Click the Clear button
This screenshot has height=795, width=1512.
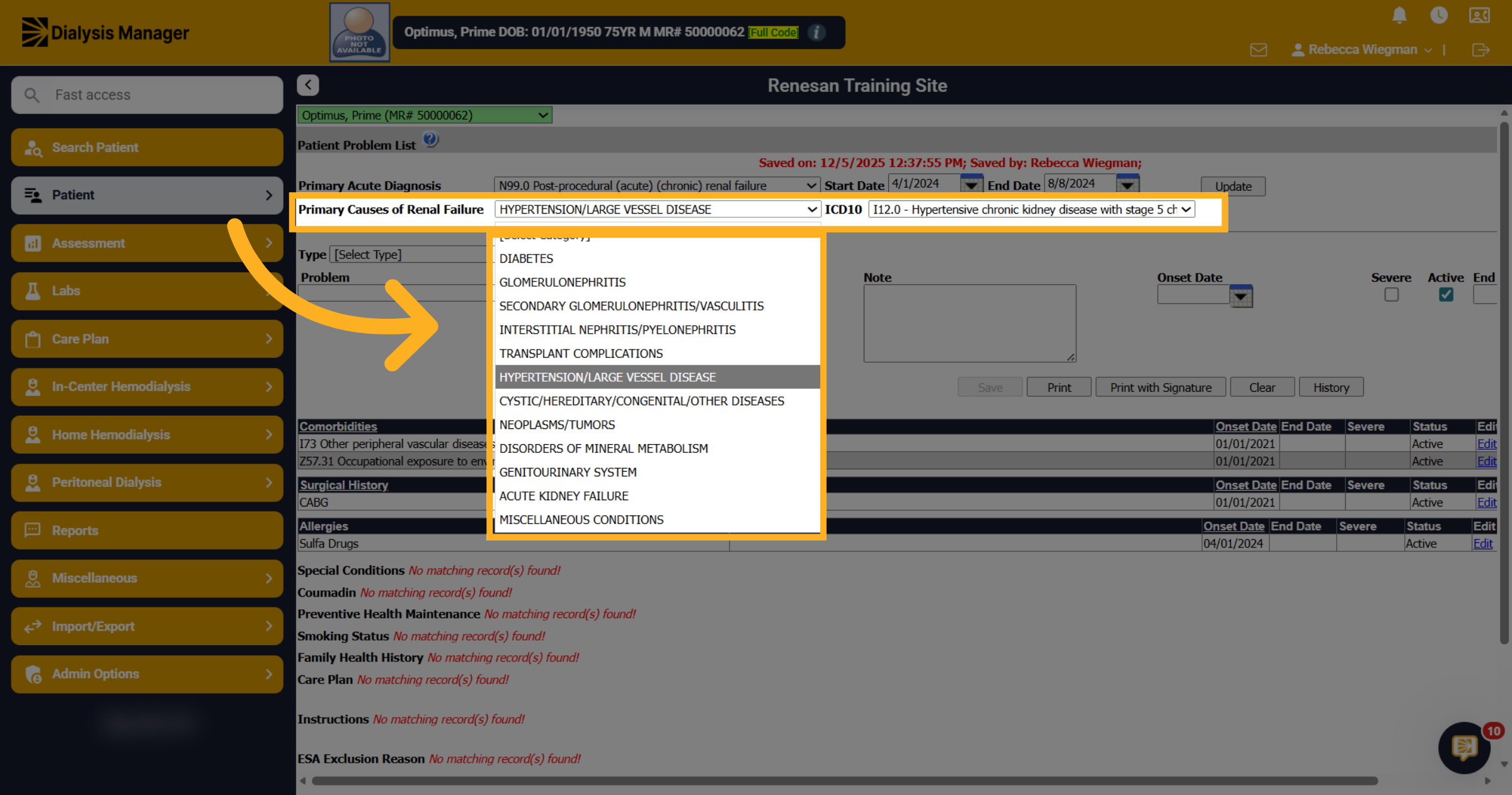coord(1262,387)
